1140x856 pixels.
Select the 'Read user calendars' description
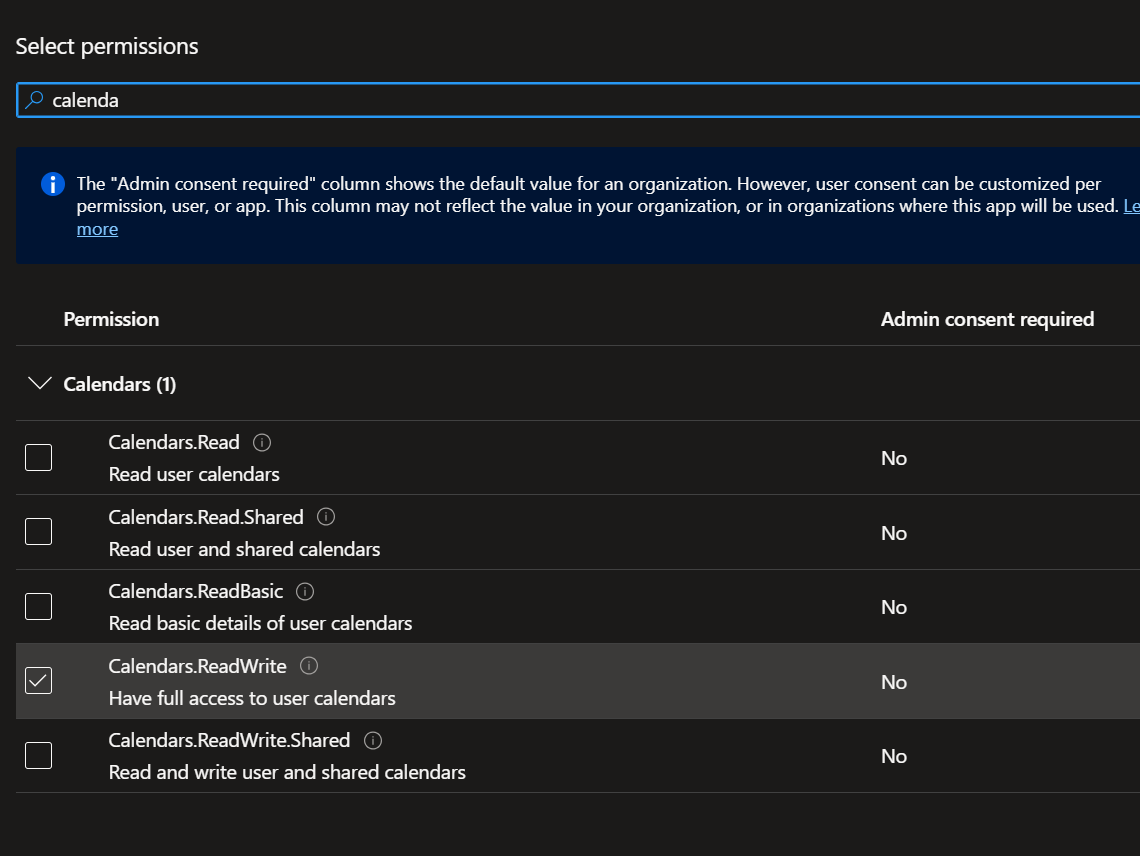tap(194, 474)
